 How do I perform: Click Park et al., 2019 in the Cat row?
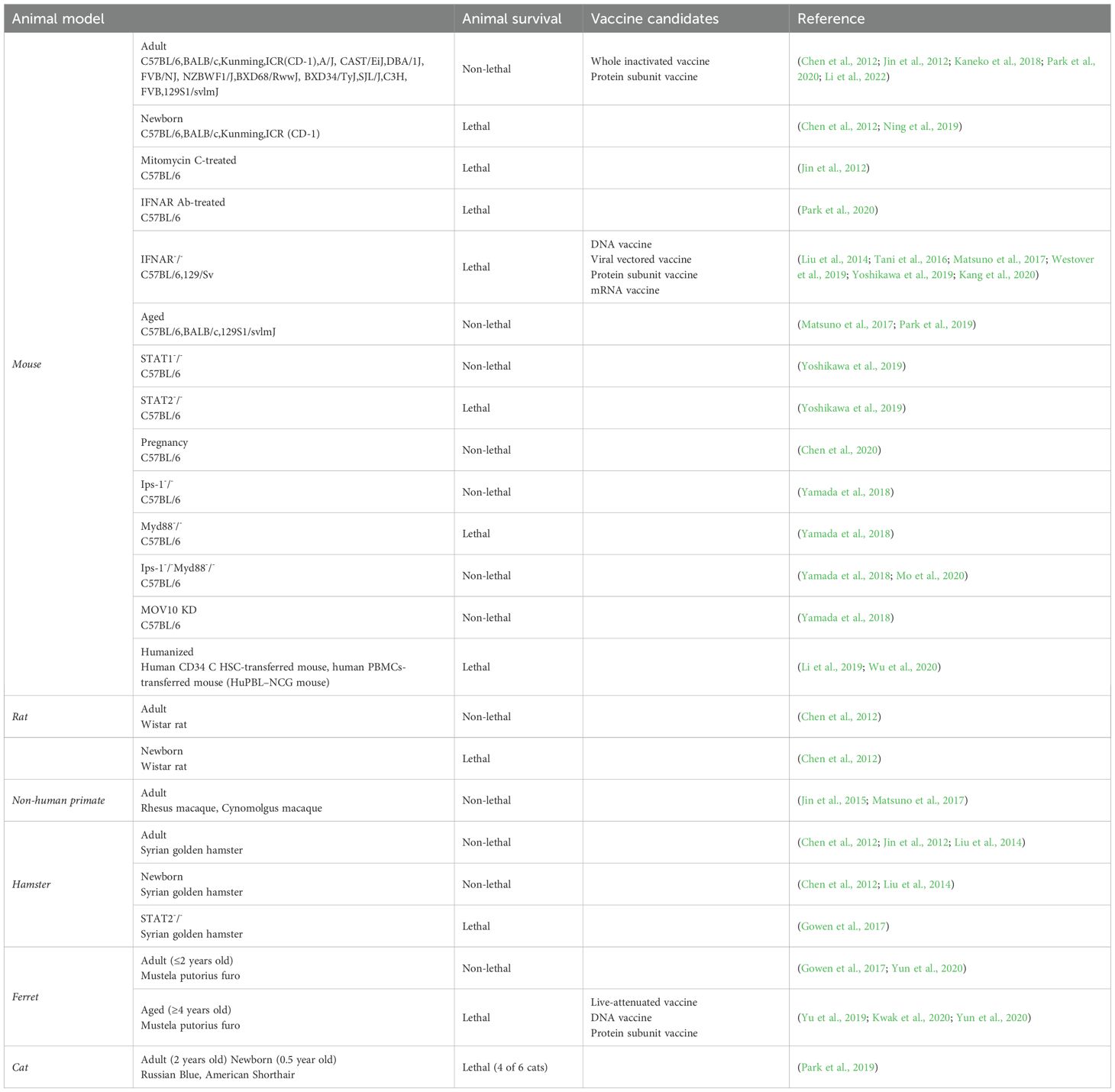click(838, 1067)
